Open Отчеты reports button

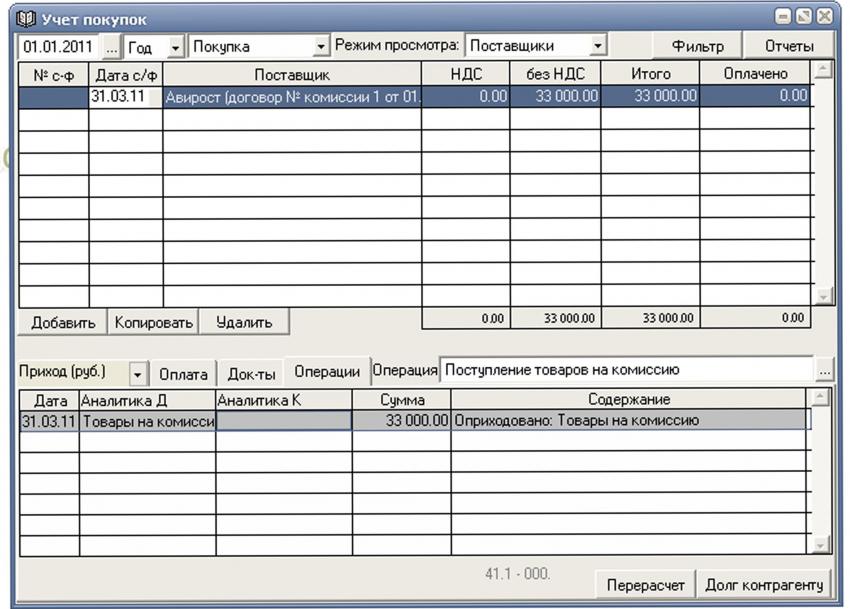[x=789, y=46]
